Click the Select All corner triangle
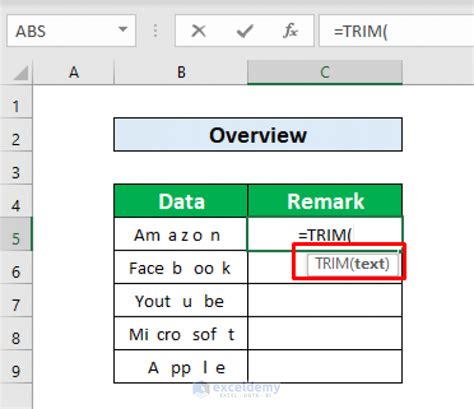This screenshot has height=409, width=474. coord(21,73)
